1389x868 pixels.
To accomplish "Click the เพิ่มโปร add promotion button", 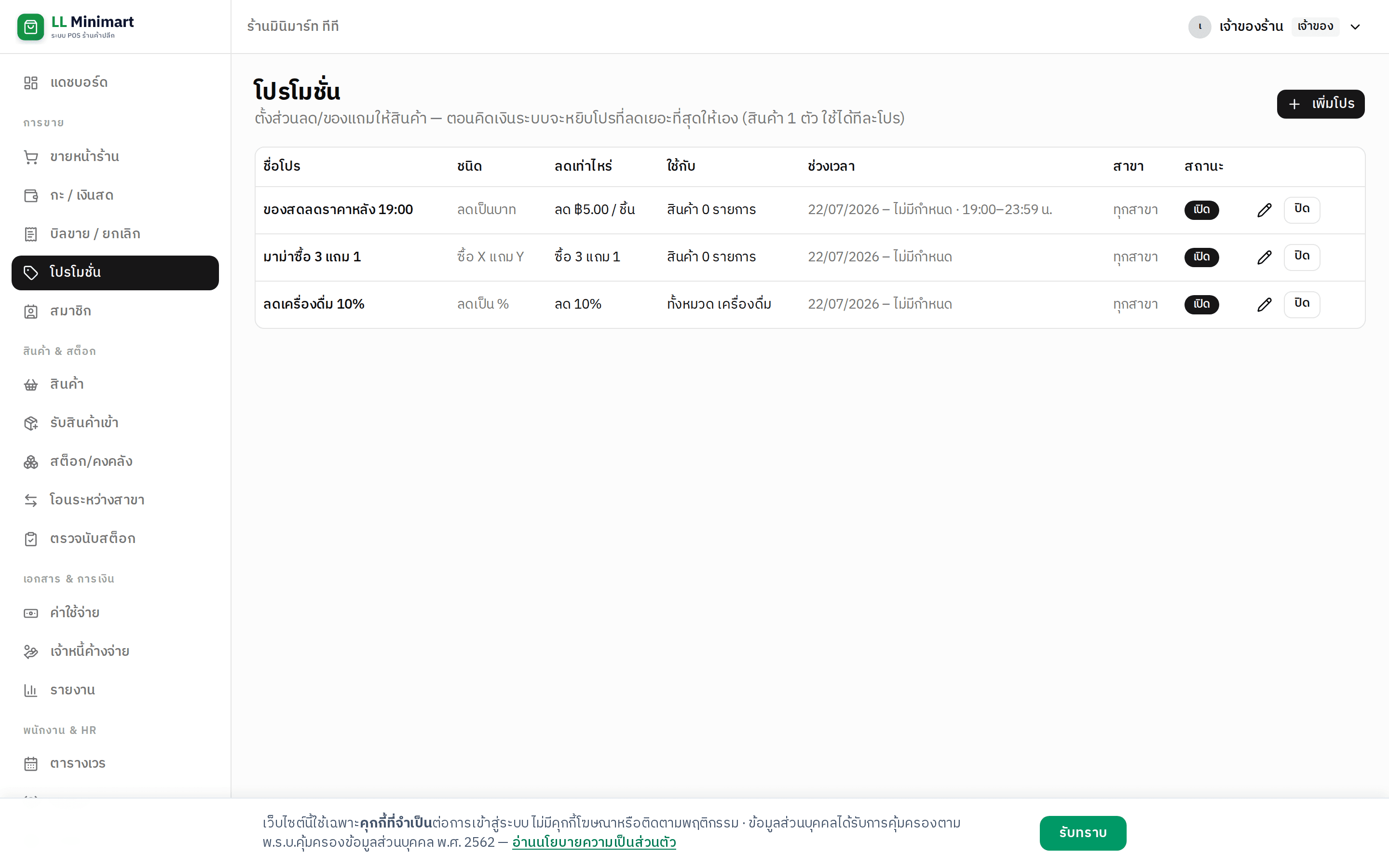I will point(1320,104).
